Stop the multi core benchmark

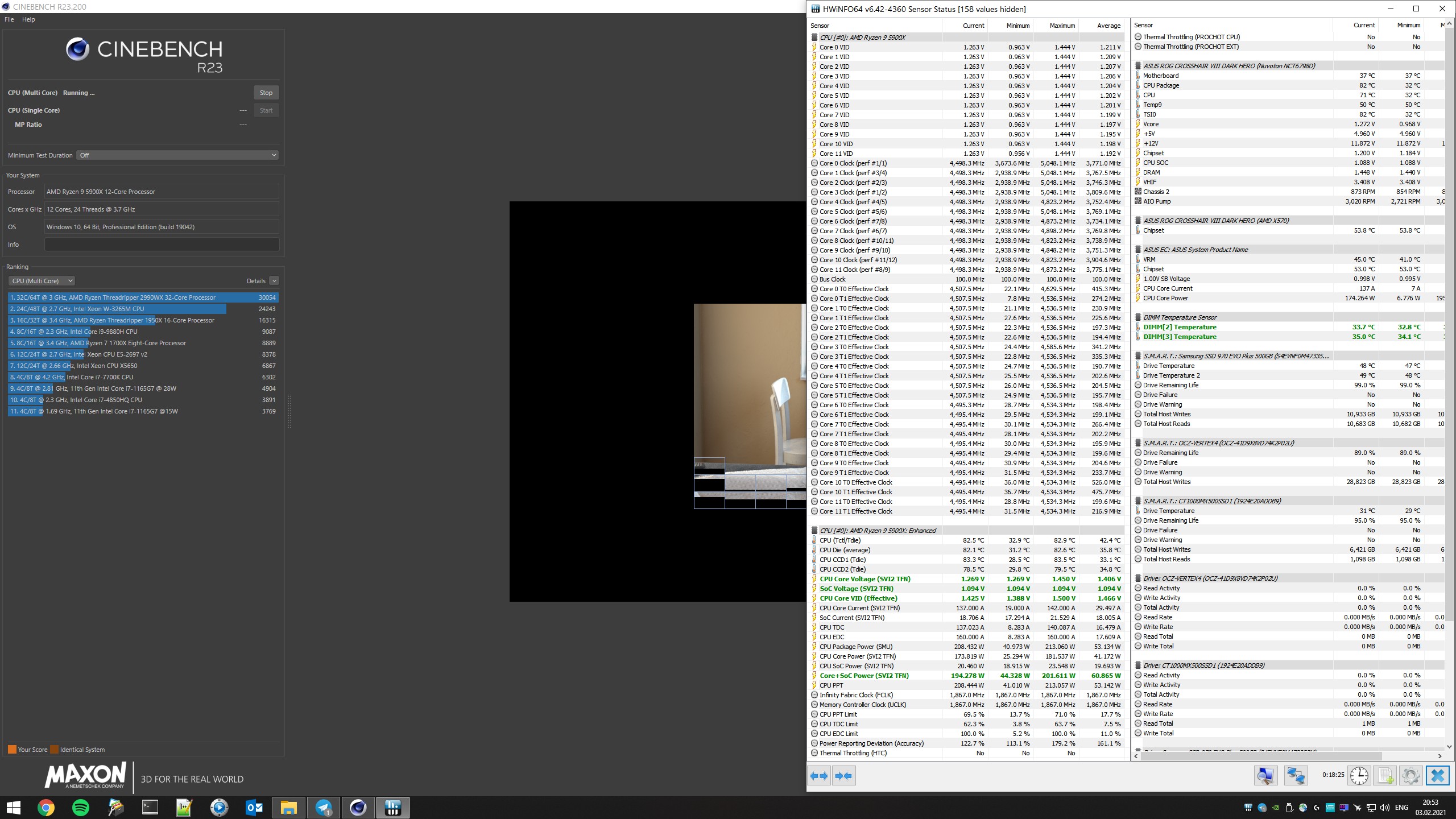coord(266,93)
